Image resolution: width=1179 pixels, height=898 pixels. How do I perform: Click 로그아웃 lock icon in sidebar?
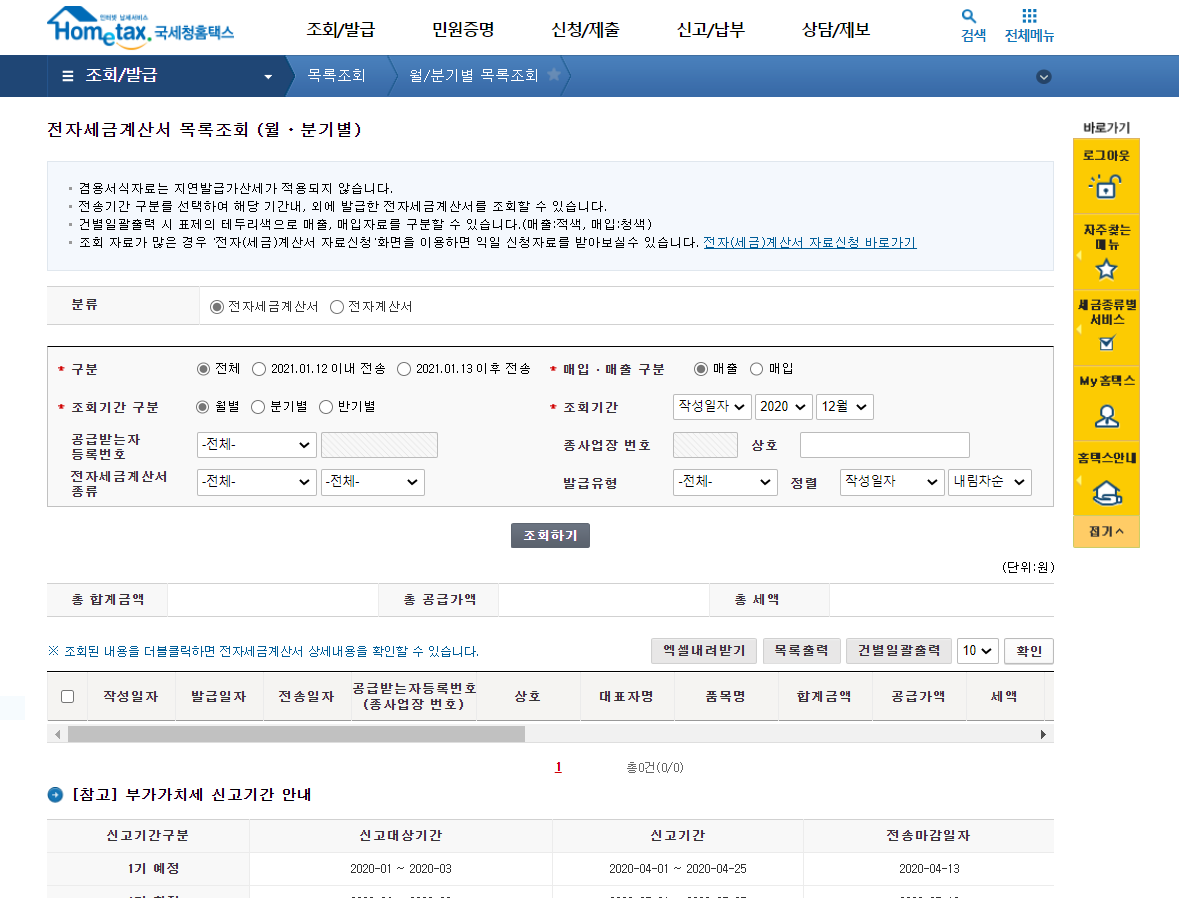tap(1106, 185)
